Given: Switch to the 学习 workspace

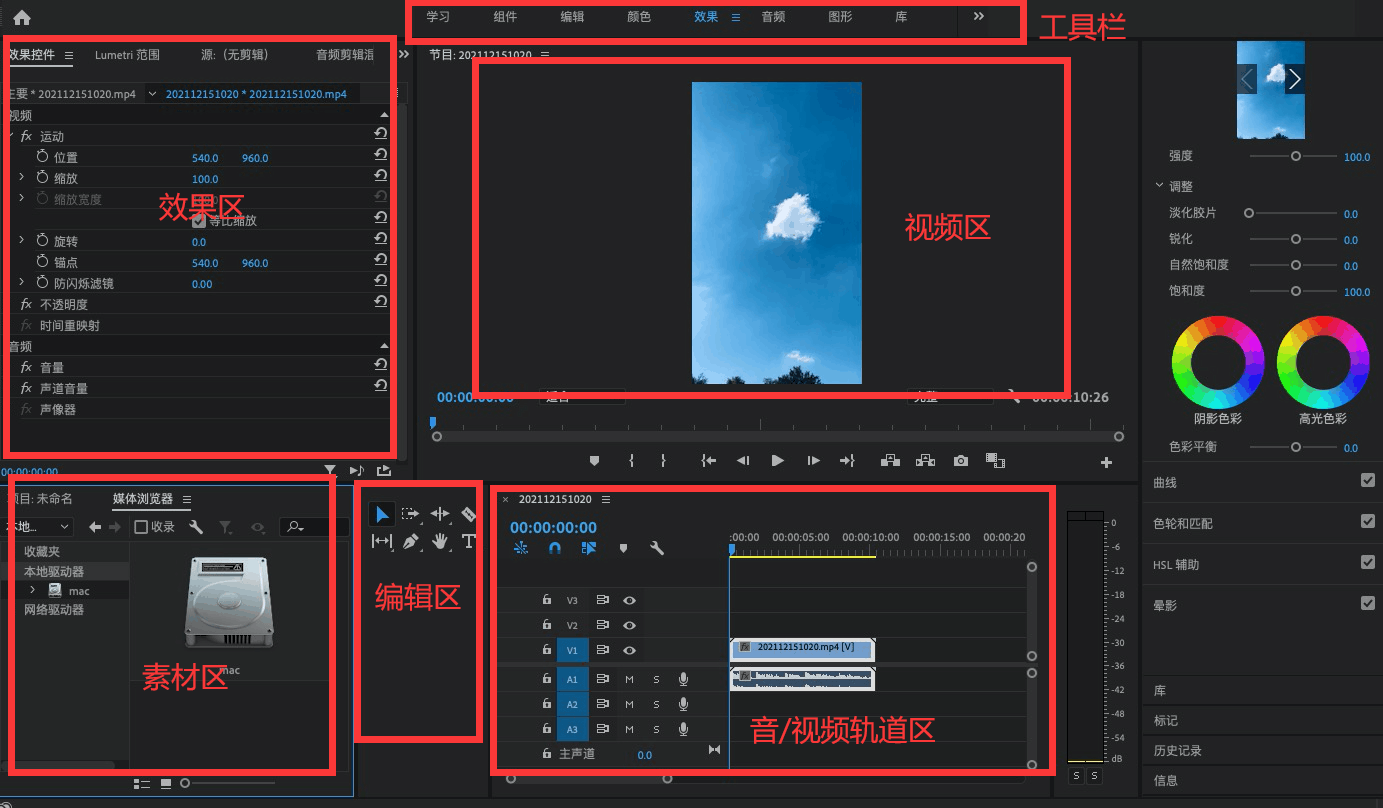Looking at the screenshot, I should coord(438,17).
